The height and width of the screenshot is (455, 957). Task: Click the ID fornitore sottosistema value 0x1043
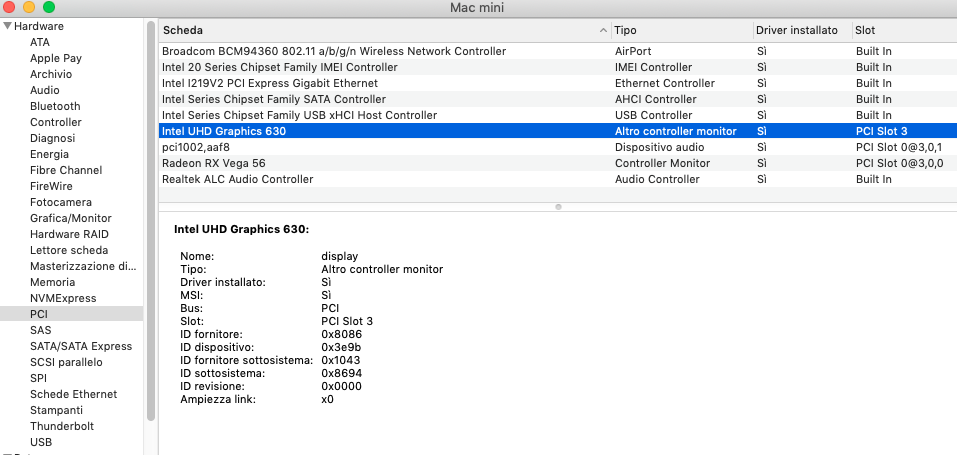pos(341,360)
